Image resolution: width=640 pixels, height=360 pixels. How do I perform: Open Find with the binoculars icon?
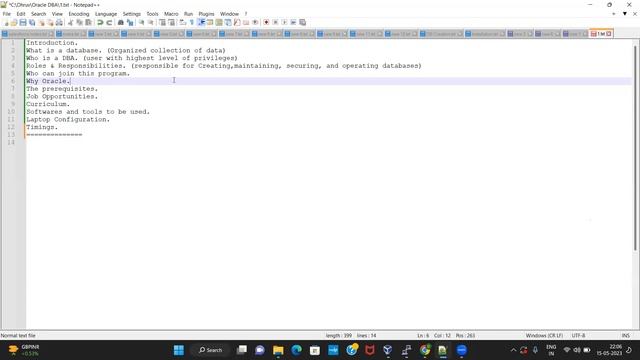click(121, 22)
